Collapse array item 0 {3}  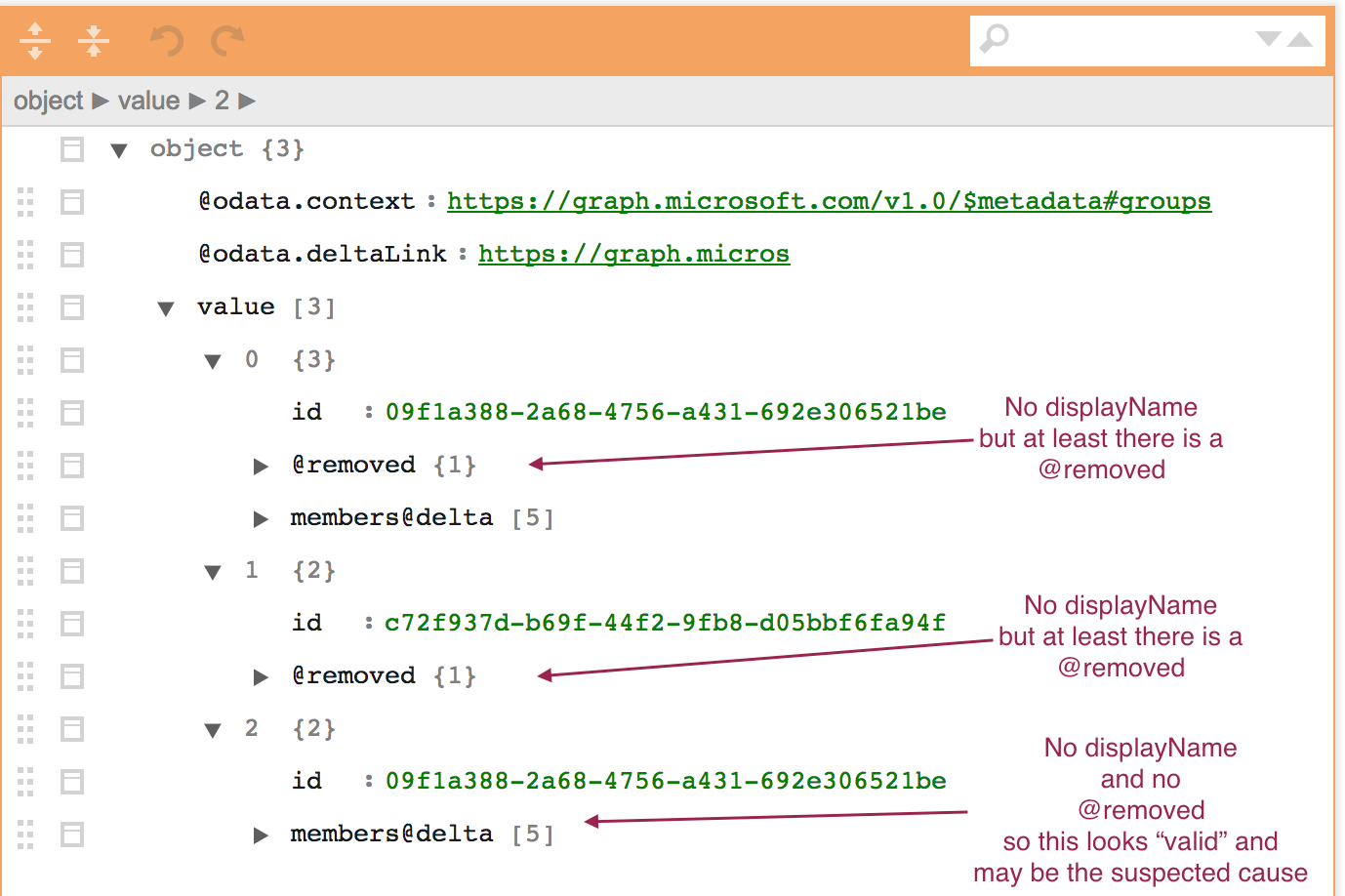[x=213, y=361]
